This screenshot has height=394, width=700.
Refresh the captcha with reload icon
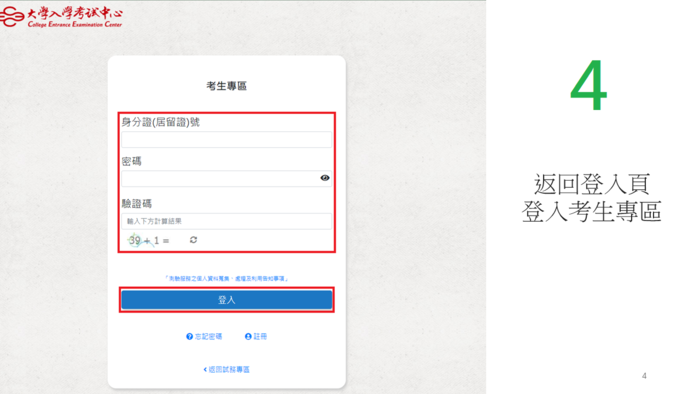point(193,240)
